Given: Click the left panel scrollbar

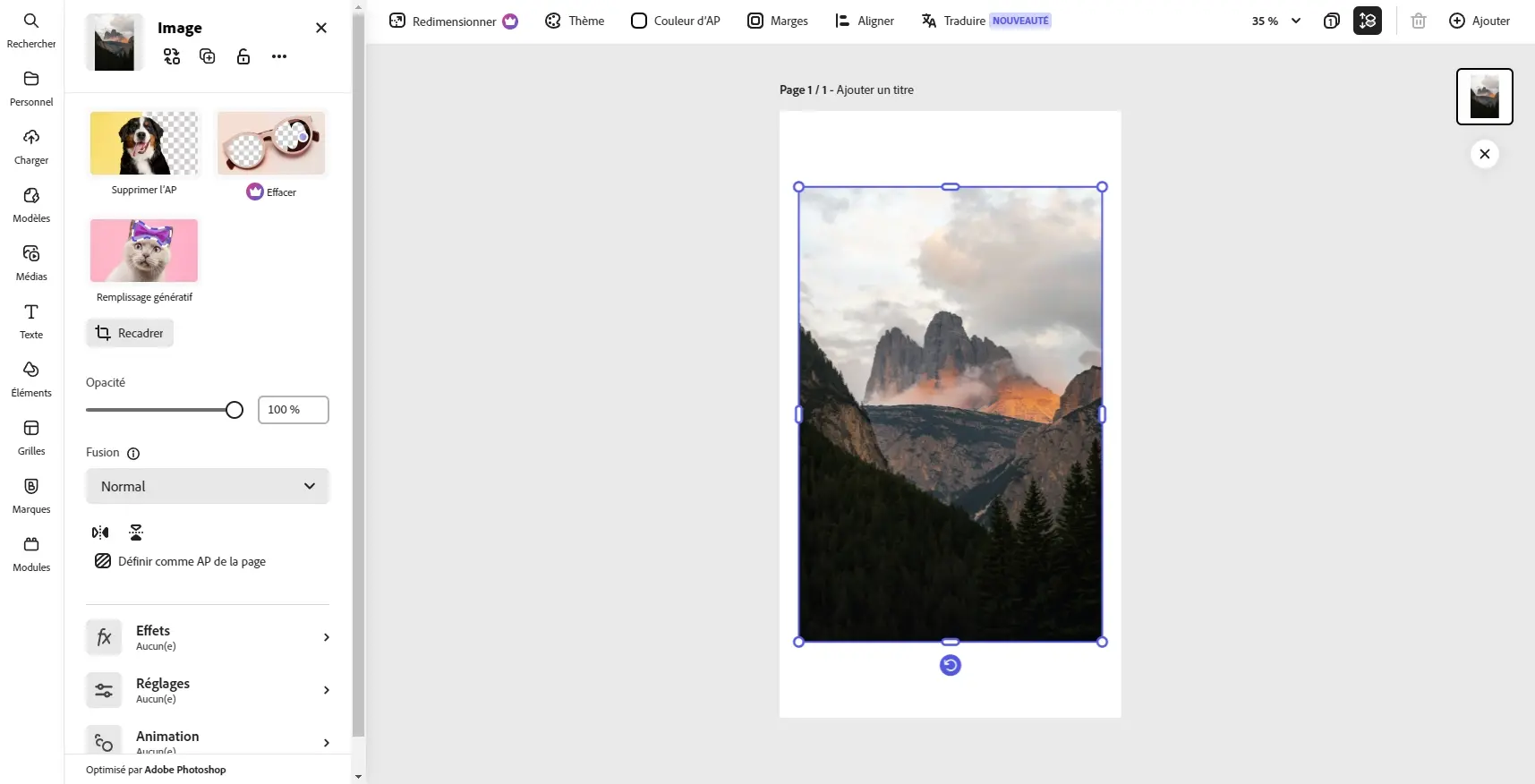Looking at the screenshot, I should [358, 376].
